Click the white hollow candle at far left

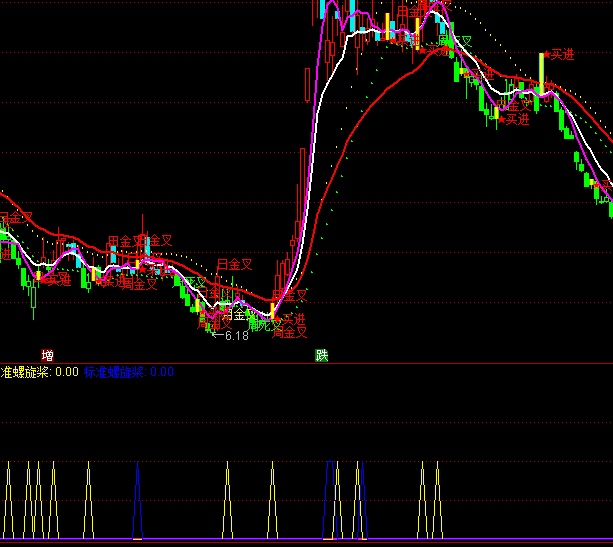click(x=33, y=296)
